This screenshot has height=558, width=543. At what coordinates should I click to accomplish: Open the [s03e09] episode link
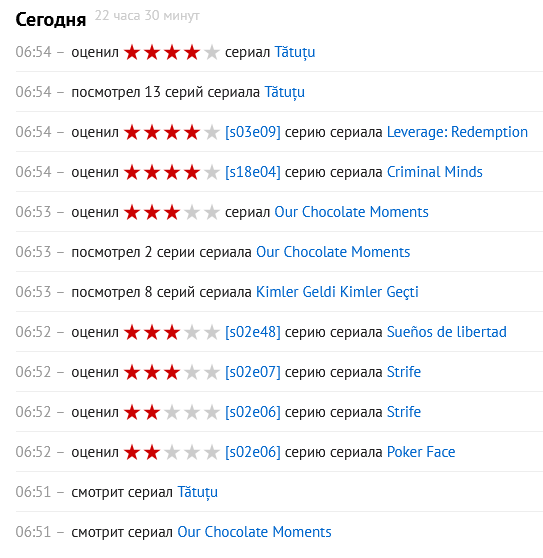[x=253, y=132]
